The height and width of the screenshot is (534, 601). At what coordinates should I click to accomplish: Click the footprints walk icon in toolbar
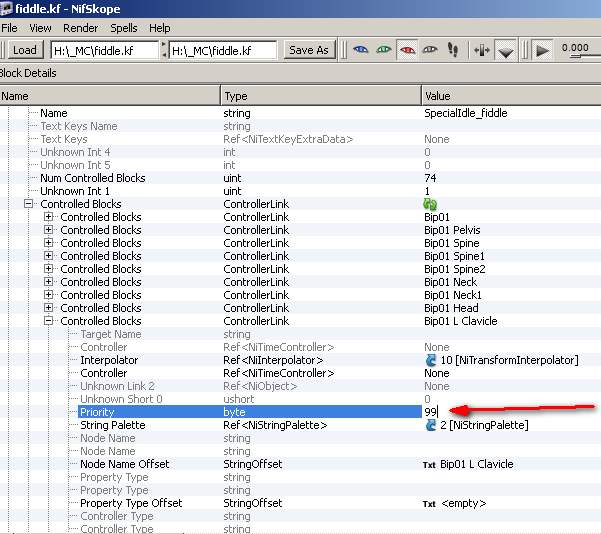(453, 50)
